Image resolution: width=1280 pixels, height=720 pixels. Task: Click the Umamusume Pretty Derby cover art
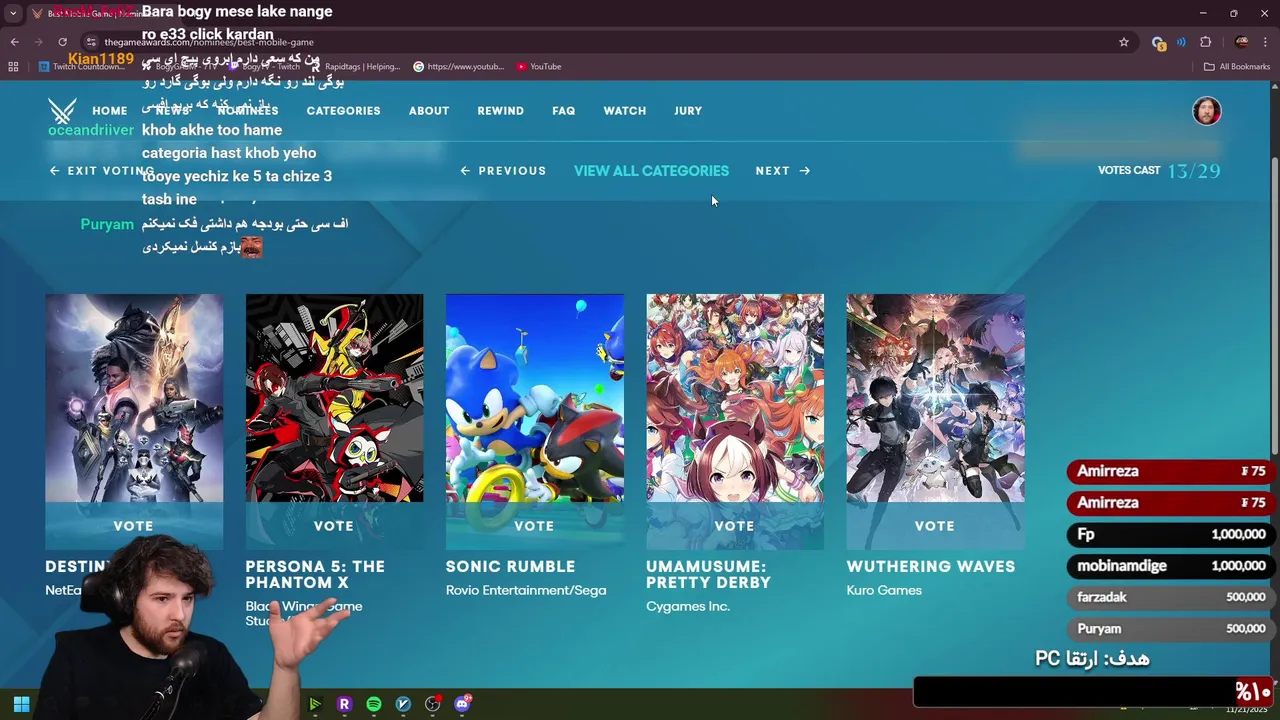(x=735, y=398)
